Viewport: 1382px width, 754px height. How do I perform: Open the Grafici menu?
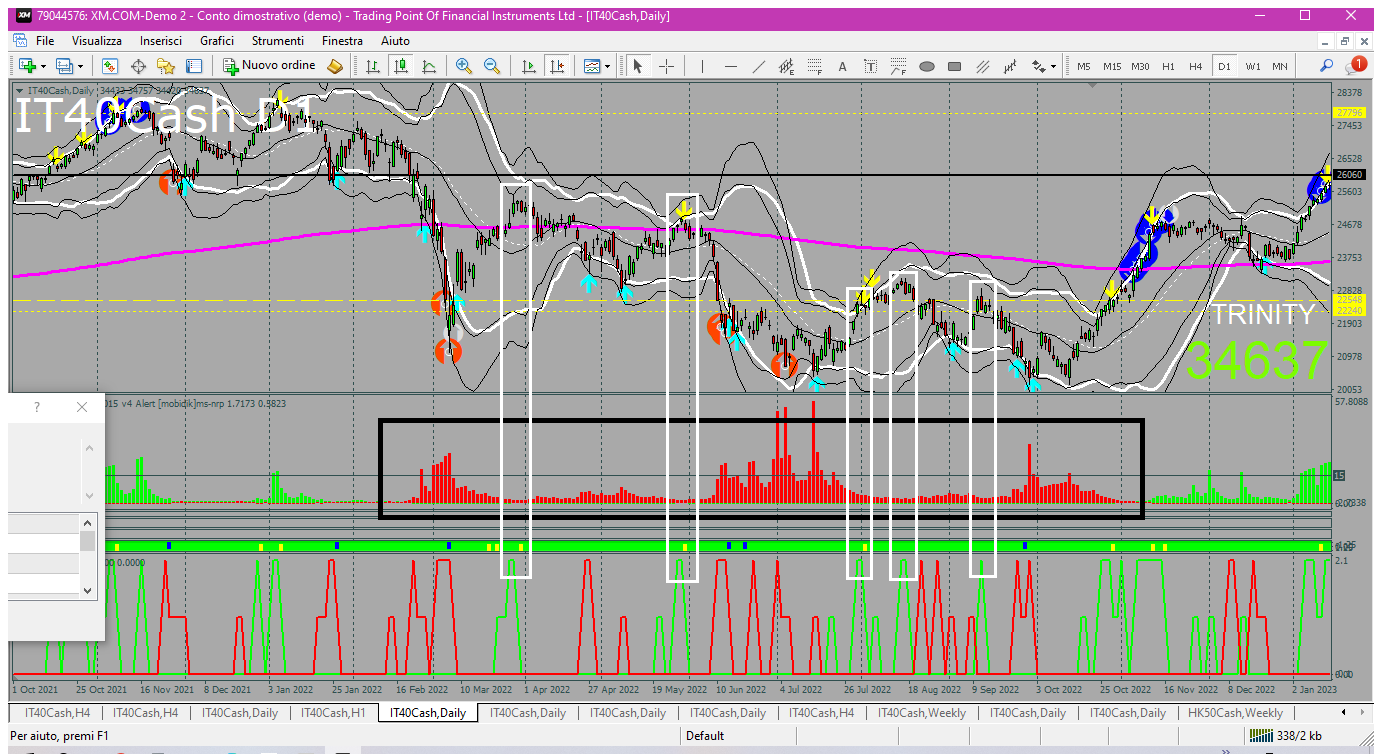(217, 41)
